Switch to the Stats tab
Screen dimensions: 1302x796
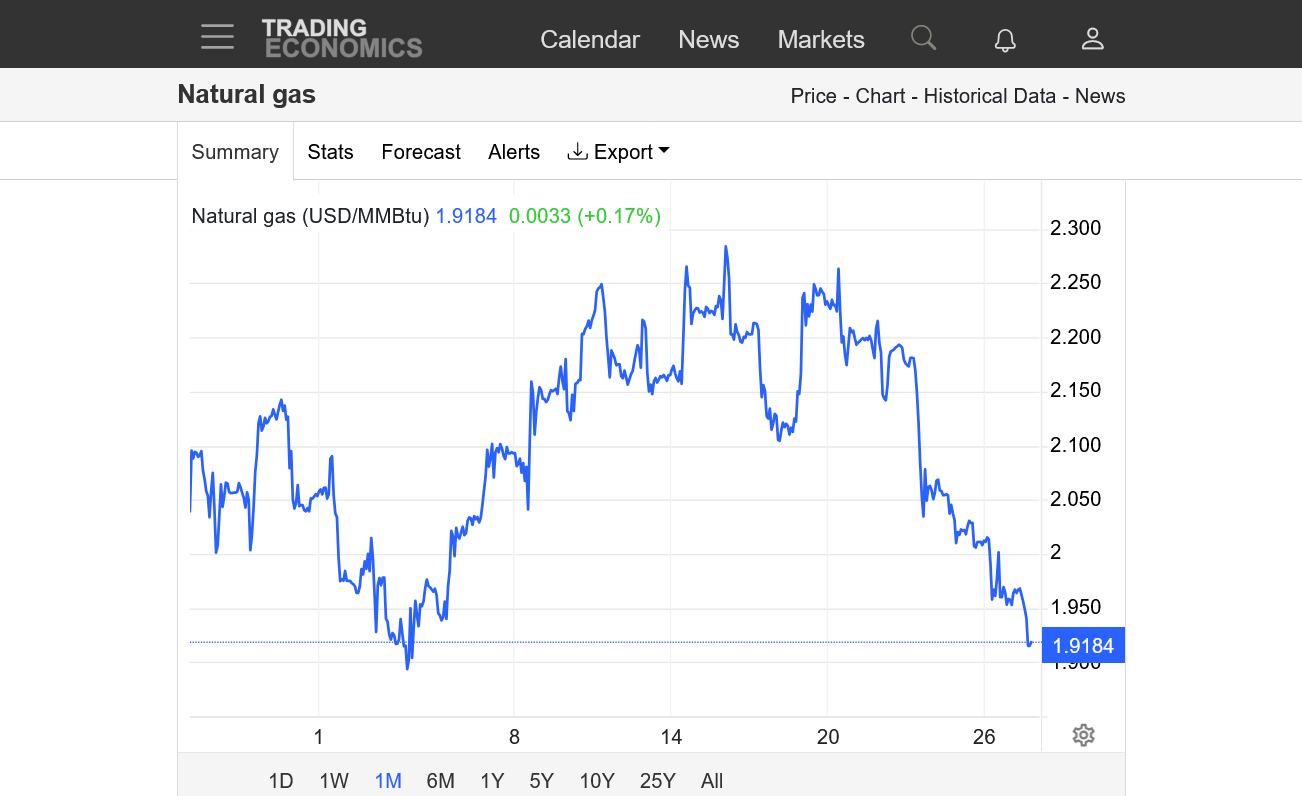pyautogui.click(x=330, y=152)
